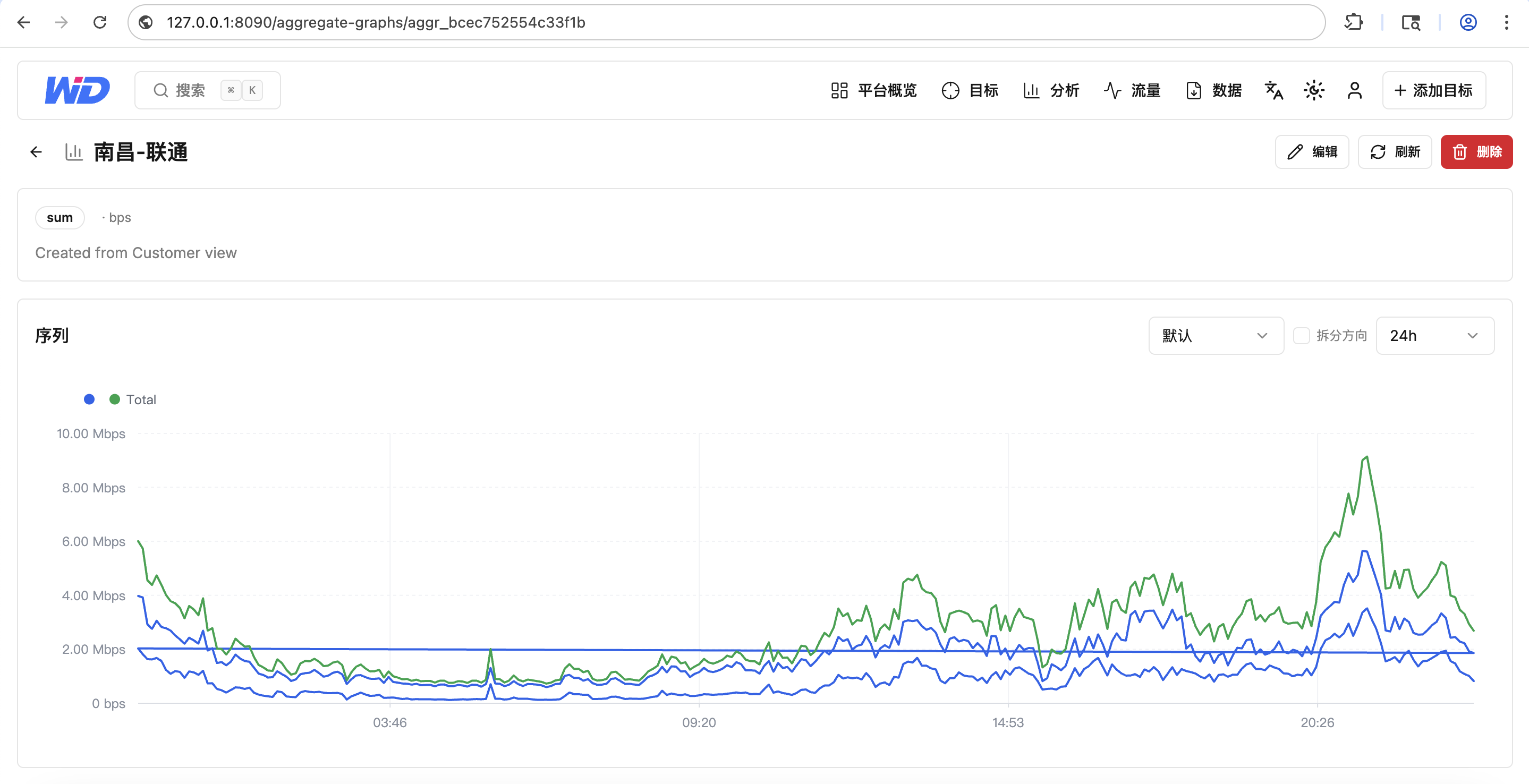
Task: Toggle the blue legend dot series
Action: coord(89,399)
